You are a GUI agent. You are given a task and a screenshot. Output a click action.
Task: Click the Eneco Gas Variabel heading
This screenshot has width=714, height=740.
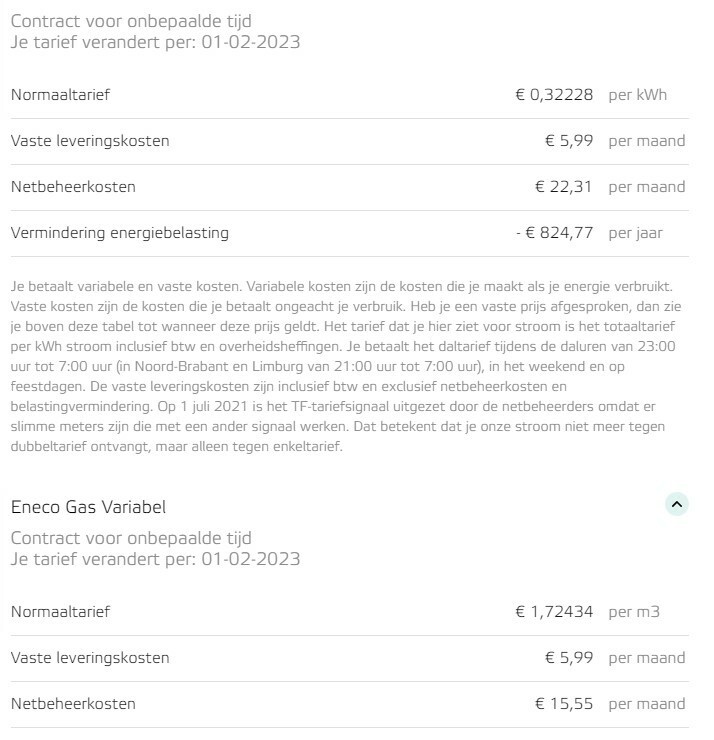[88, 506]
